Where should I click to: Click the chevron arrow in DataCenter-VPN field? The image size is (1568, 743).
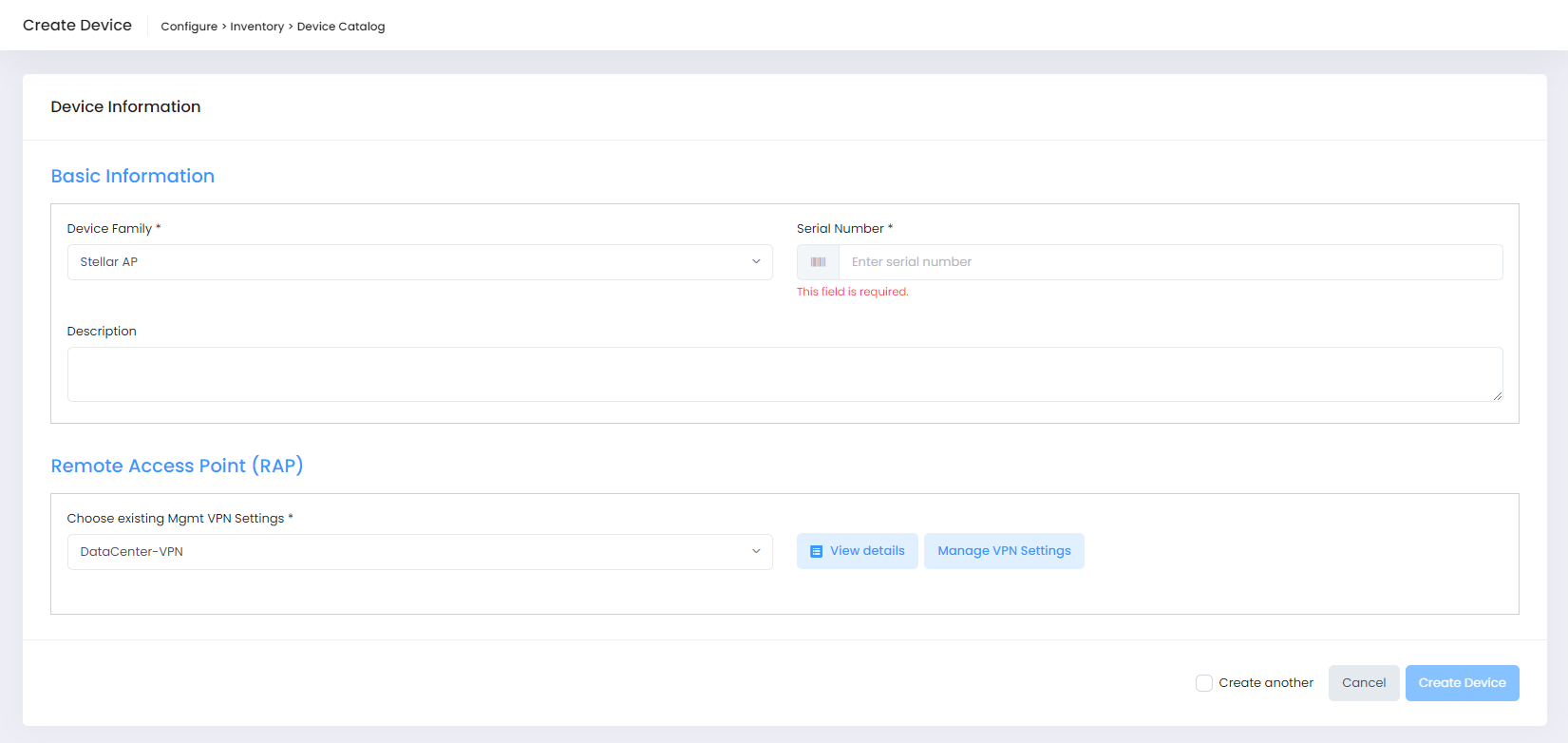click(756, 552)
